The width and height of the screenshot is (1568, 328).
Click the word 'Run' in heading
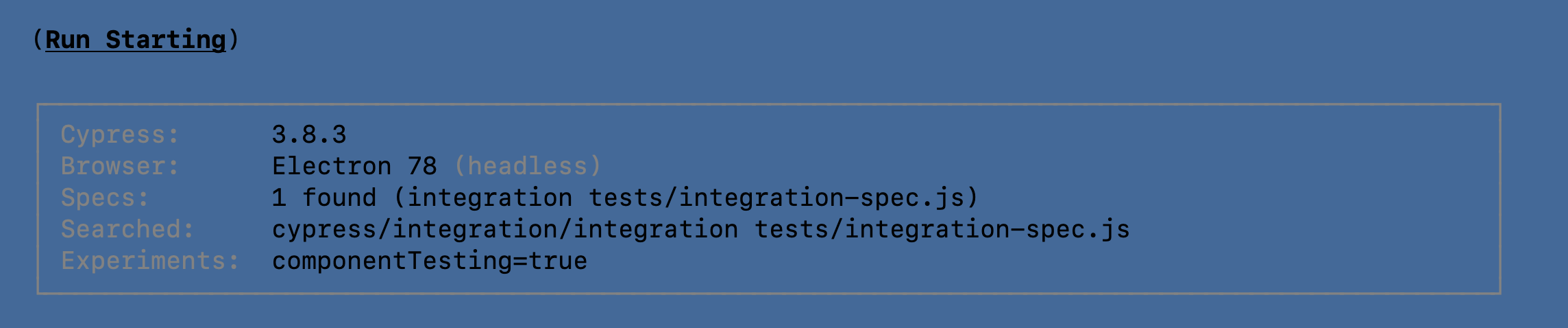(68, 40)
